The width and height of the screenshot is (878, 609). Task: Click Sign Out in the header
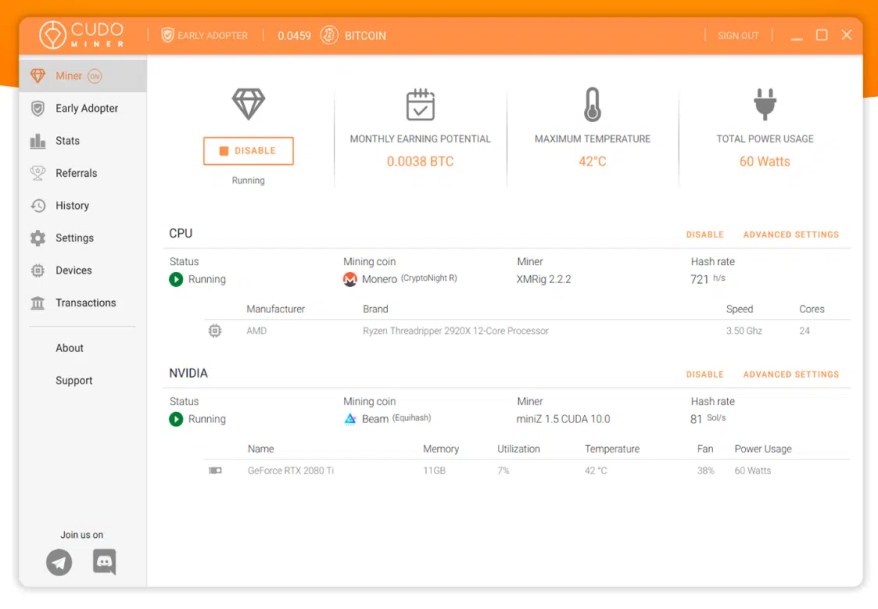pyautogui.click(x=738, y=36)
